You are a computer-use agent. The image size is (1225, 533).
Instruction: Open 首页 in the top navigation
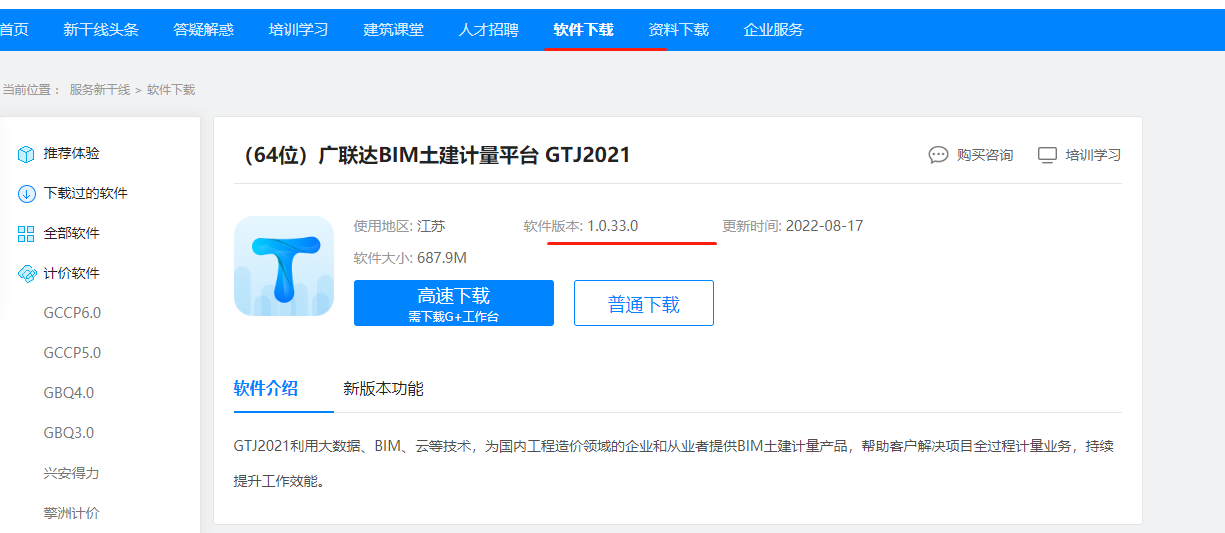point(14,30)
